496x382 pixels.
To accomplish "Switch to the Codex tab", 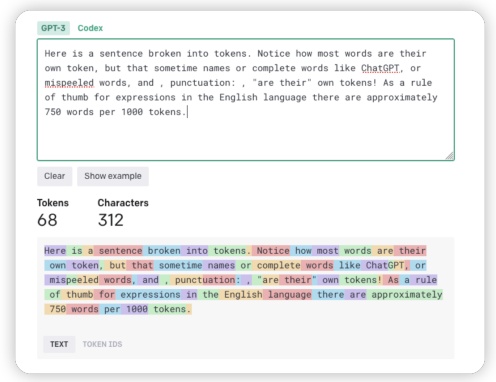I will 90,28.
